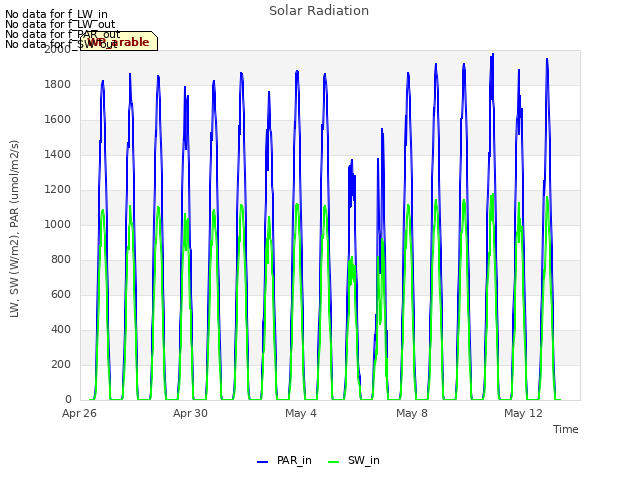The image size is (640, 480).
Task: Click the green SW_in legend color marker
Action: 333,462
